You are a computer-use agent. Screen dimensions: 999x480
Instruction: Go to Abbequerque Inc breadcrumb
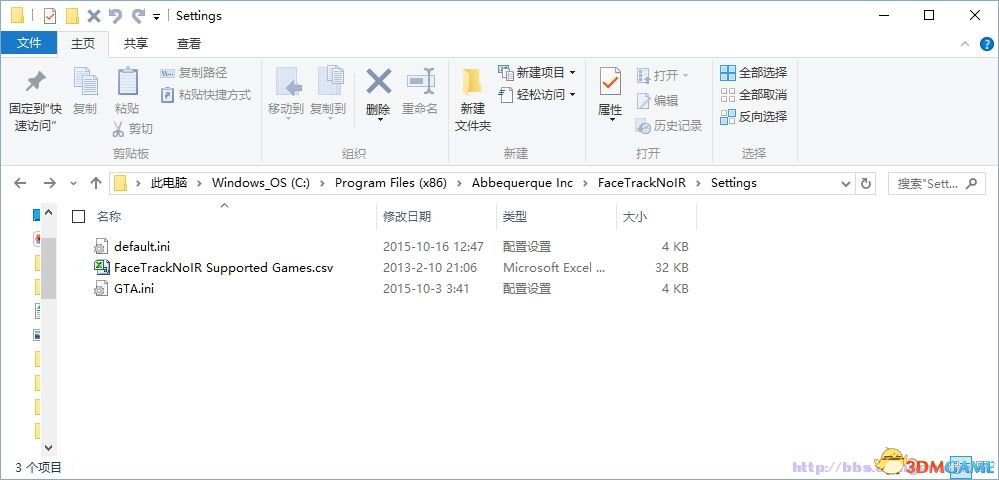[522, 183]
